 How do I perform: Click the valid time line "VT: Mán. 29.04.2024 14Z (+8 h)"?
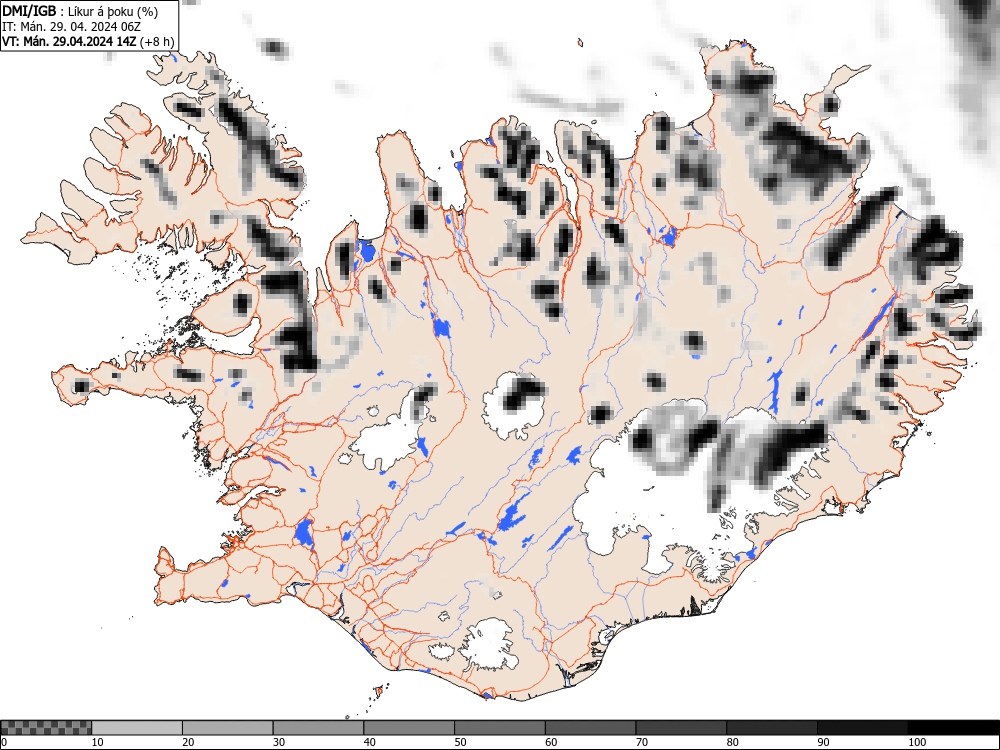[x=87, y=41]
